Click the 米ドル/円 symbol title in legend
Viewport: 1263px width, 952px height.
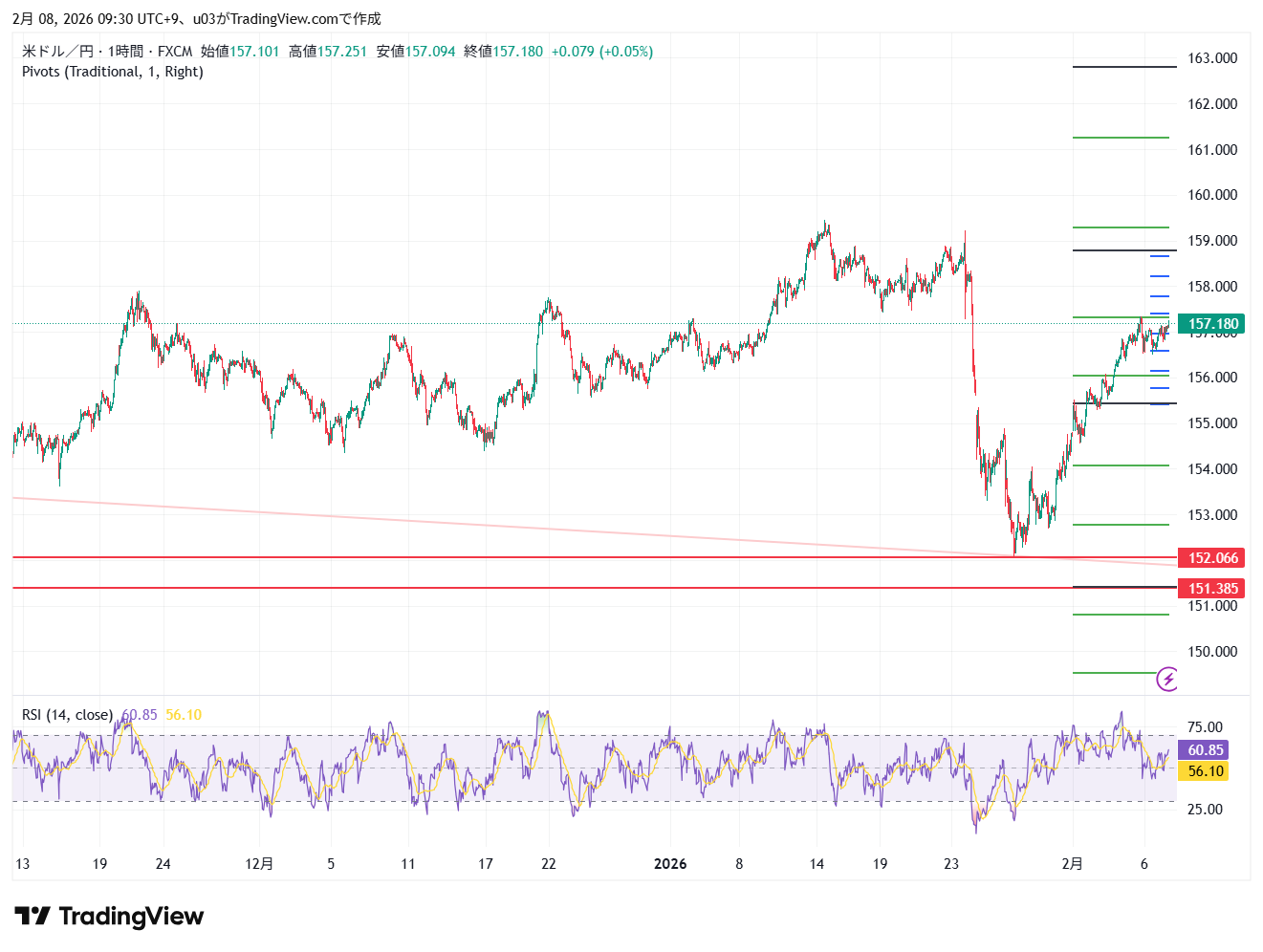[57, 52]
